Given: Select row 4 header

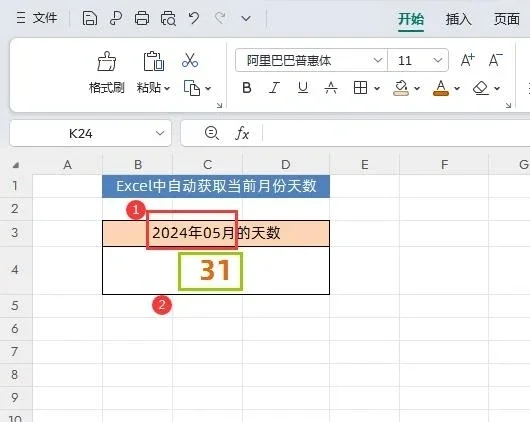Looking at the screenshot, I should click(x=16, y=270).
